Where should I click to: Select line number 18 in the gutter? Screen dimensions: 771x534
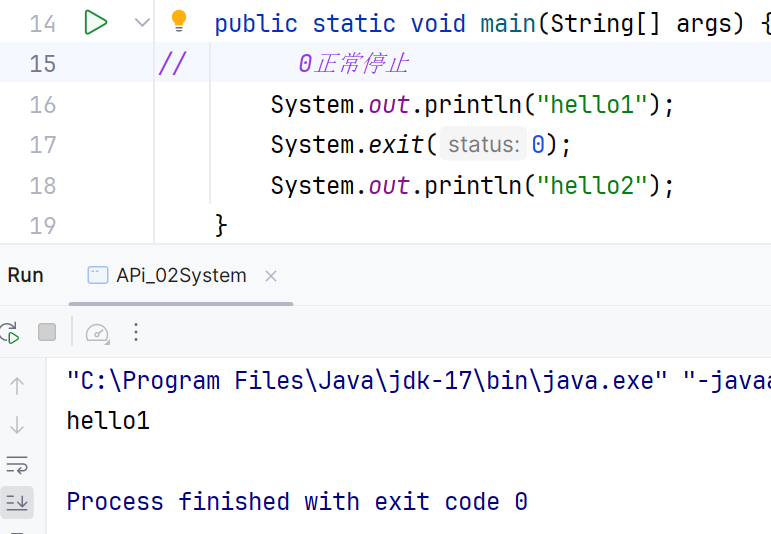pyautogui.click(x=43, y=186)
